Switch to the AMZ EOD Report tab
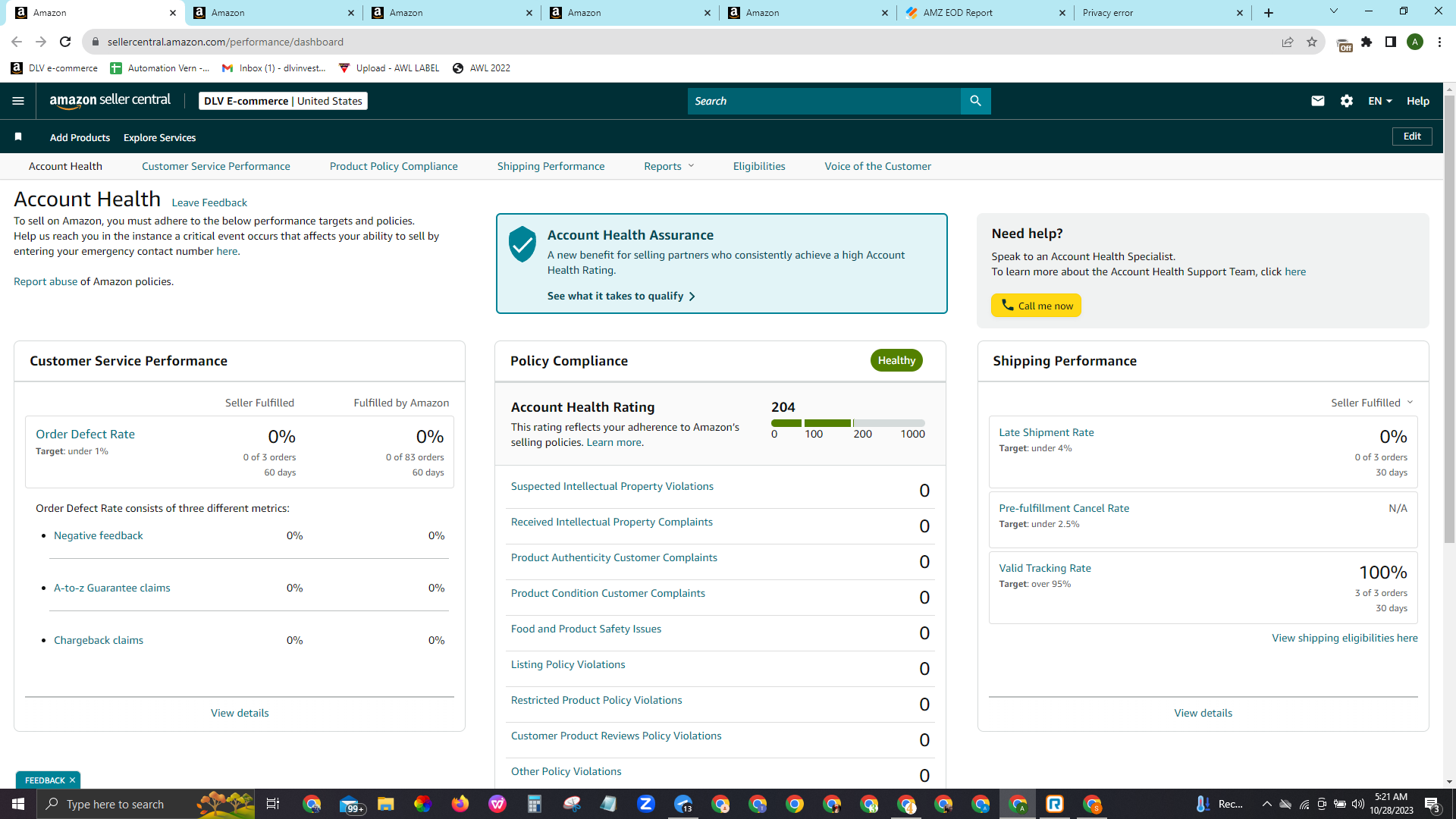 985,13
